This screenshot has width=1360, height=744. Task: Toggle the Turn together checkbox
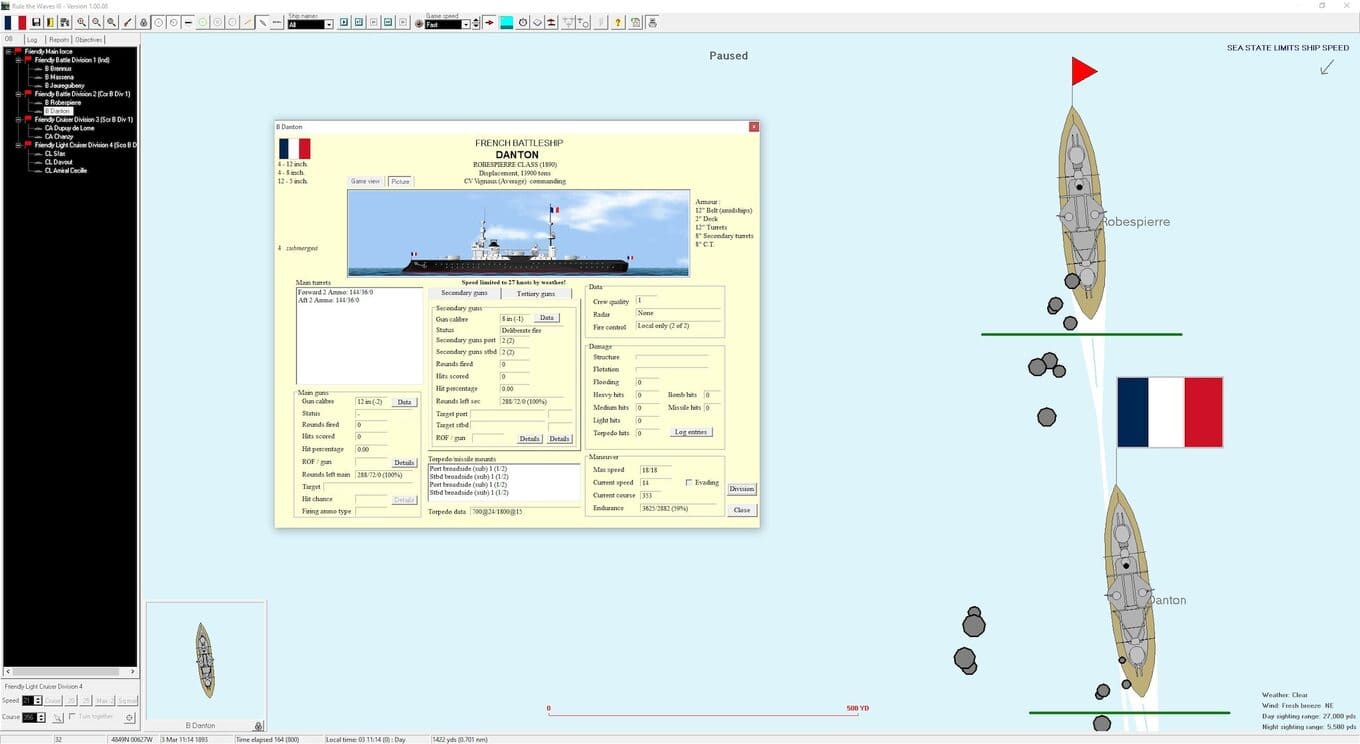(x=72, y=716)
